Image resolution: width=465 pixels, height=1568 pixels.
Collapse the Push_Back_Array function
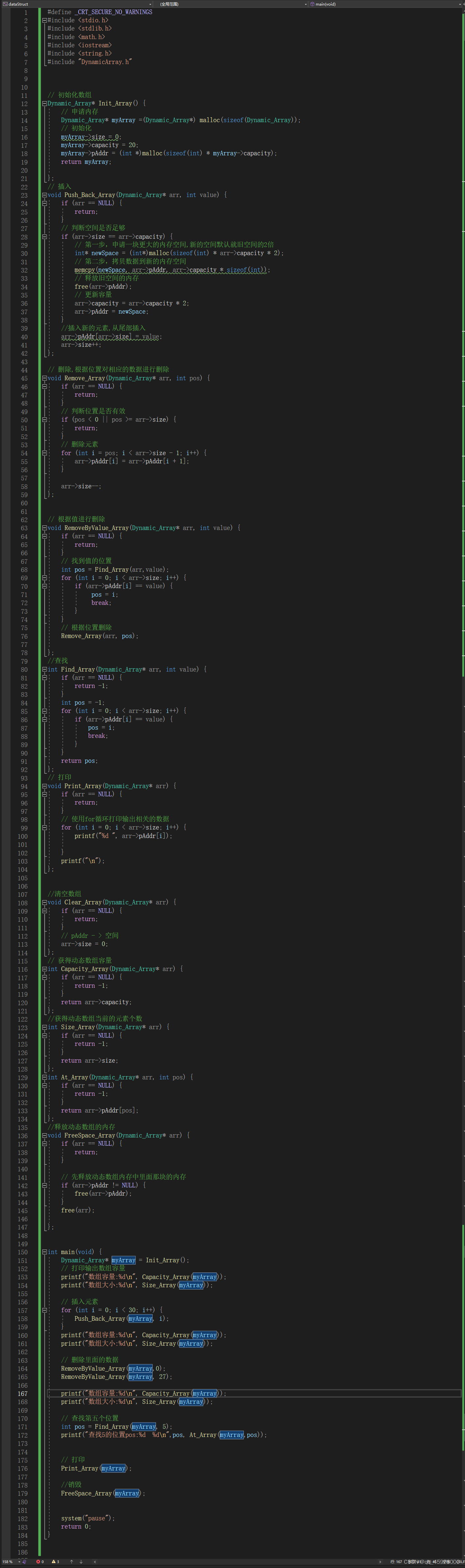[44, 195]
